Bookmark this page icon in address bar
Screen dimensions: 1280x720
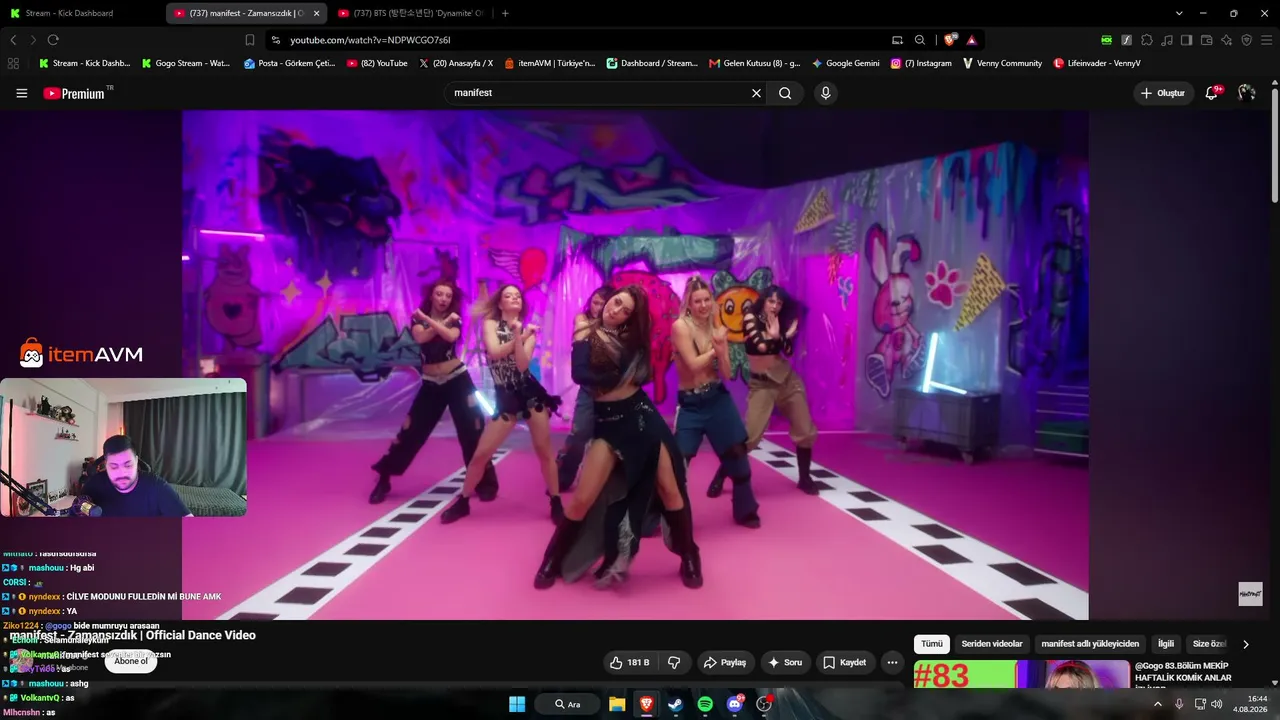[x=250, y=40]
